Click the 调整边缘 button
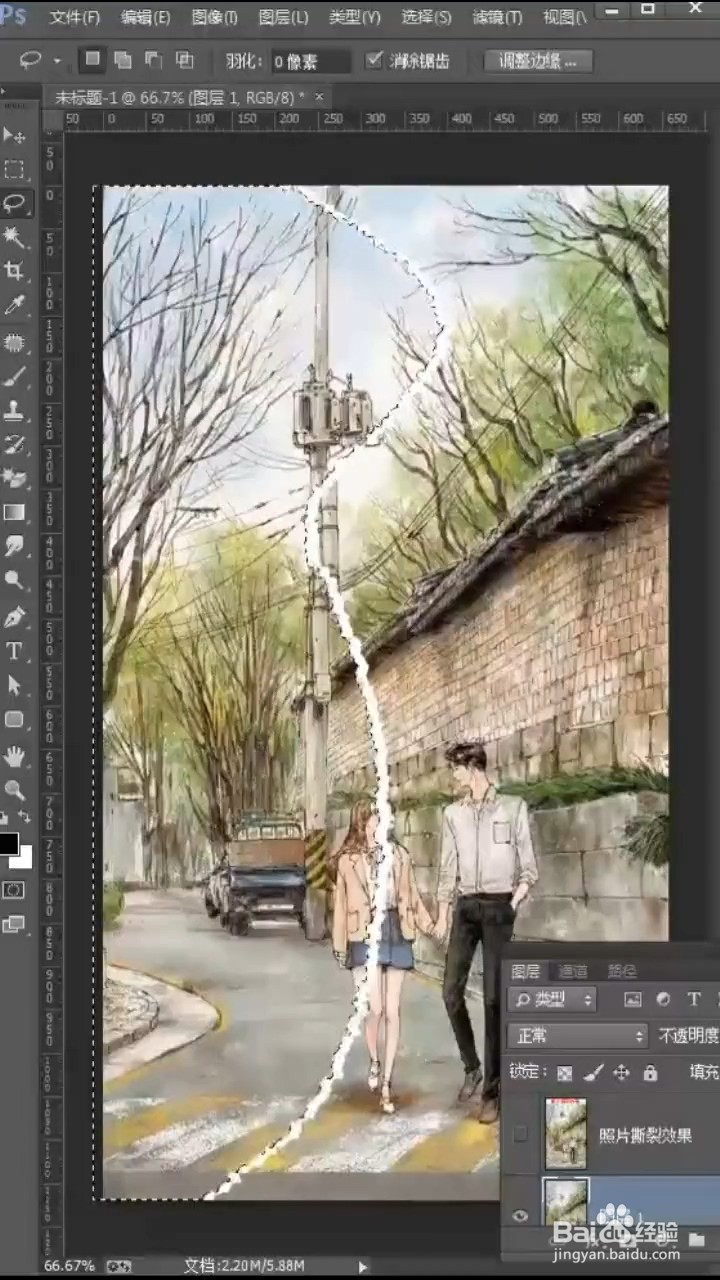Screen dimensions: 720x1280 coord(538,60)
